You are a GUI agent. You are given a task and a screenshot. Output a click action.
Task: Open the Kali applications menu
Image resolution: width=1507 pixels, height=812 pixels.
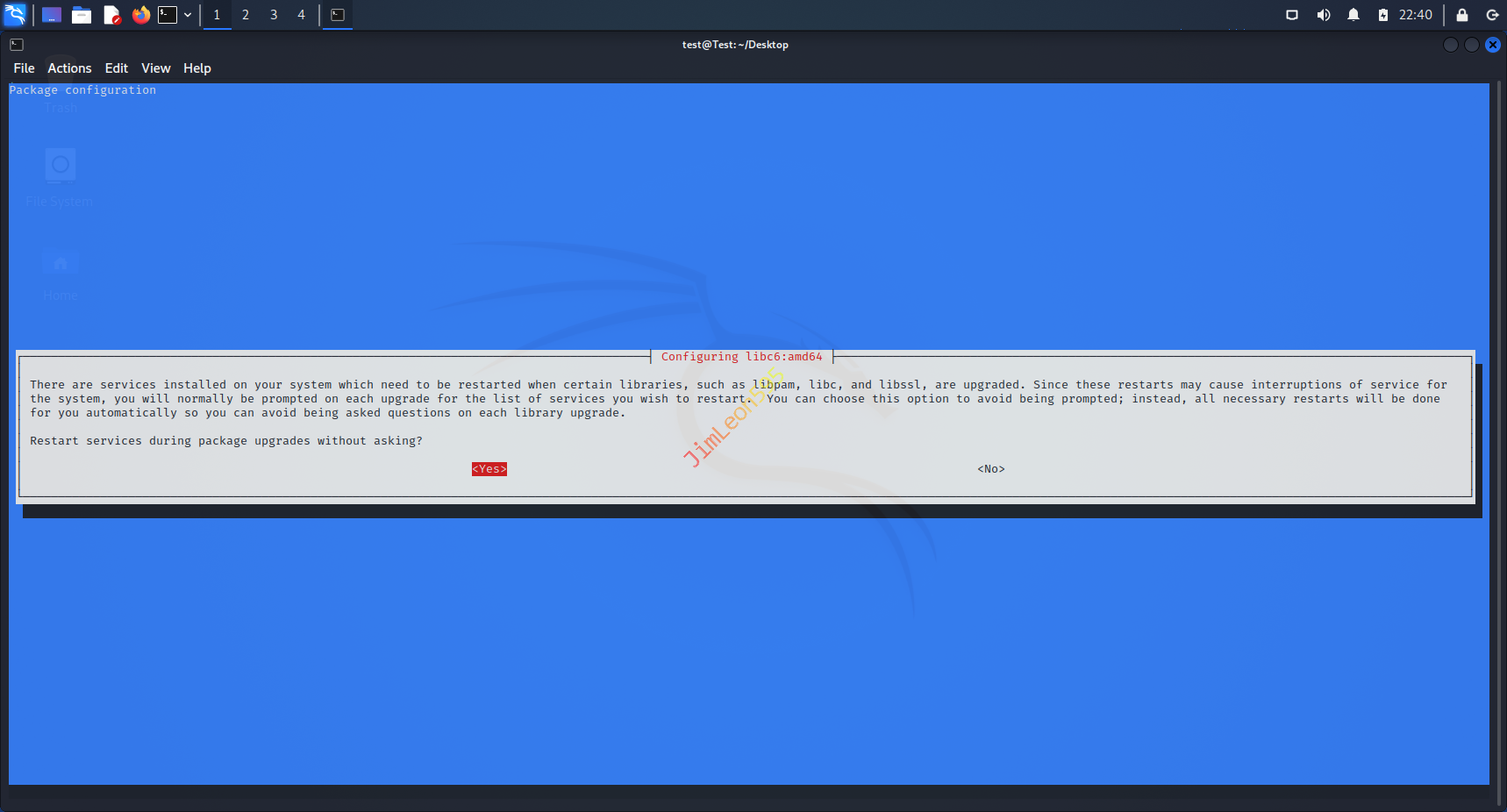pos(16,15)
